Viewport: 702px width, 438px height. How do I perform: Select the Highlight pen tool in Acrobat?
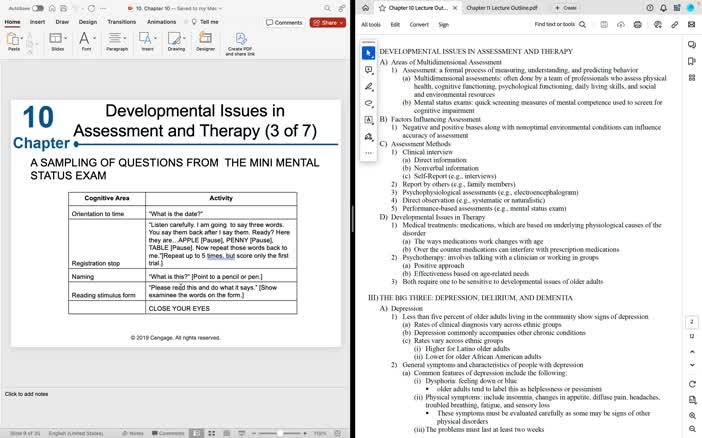(368, 87)
